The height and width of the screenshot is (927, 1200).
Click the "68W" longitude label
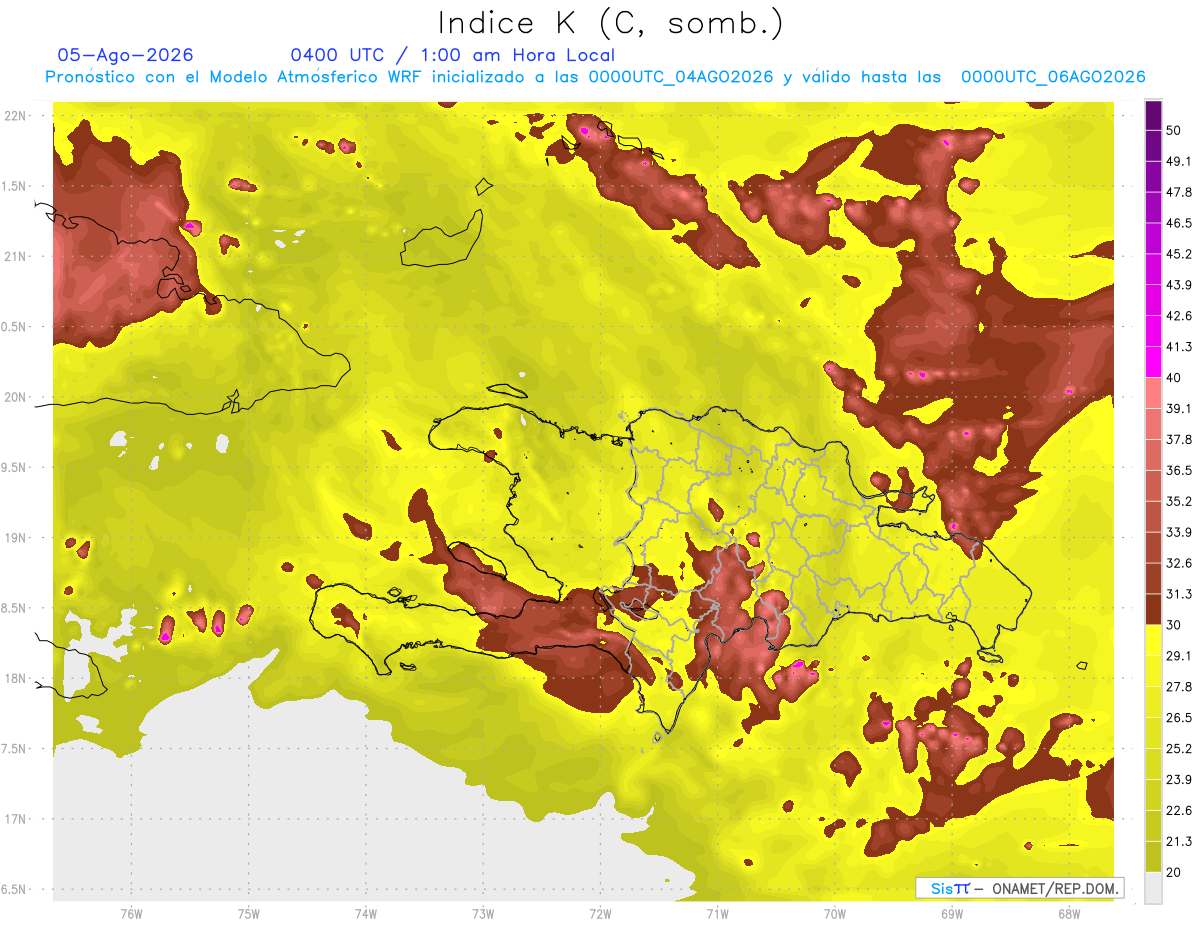point(1068,914)
